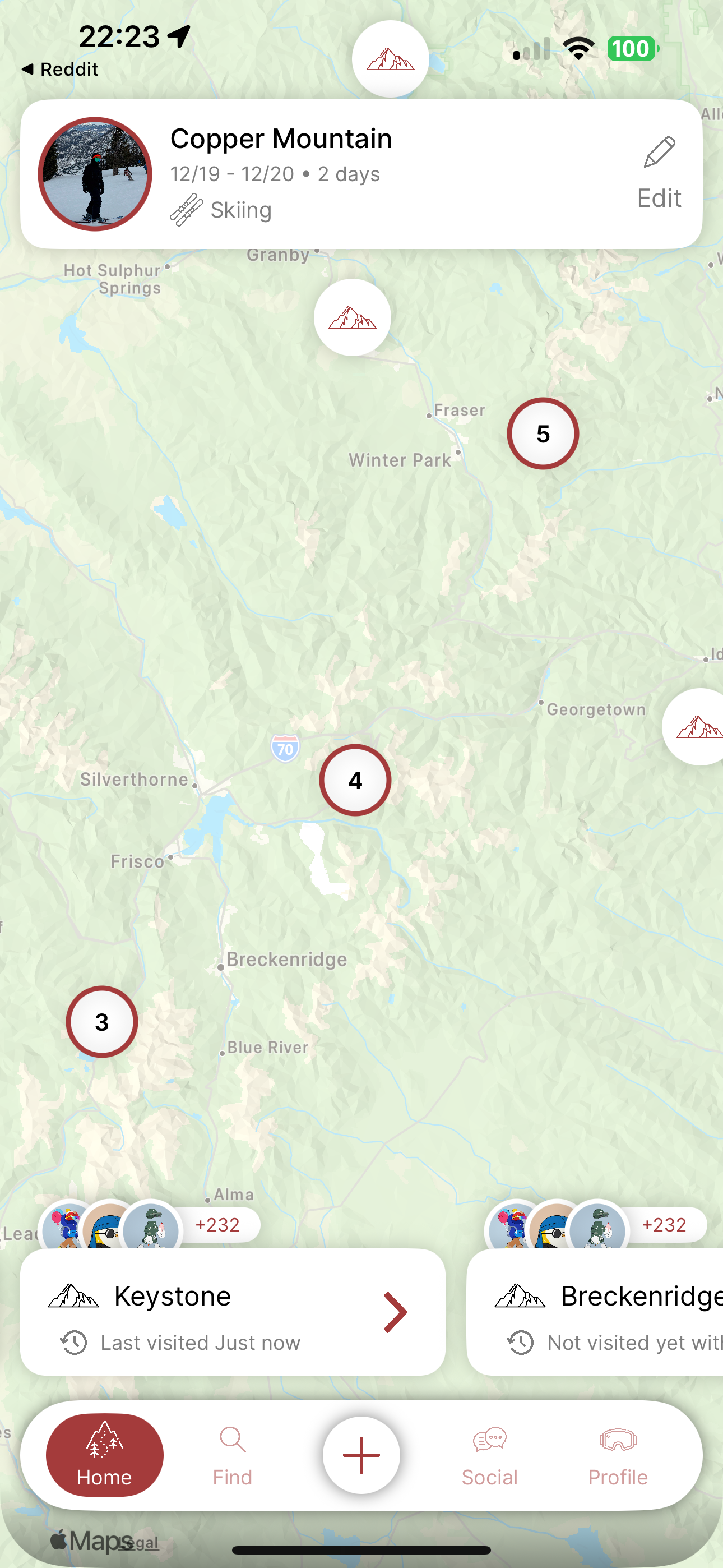
Task: Switch to the Social tab
Action: pos(489,1455)
